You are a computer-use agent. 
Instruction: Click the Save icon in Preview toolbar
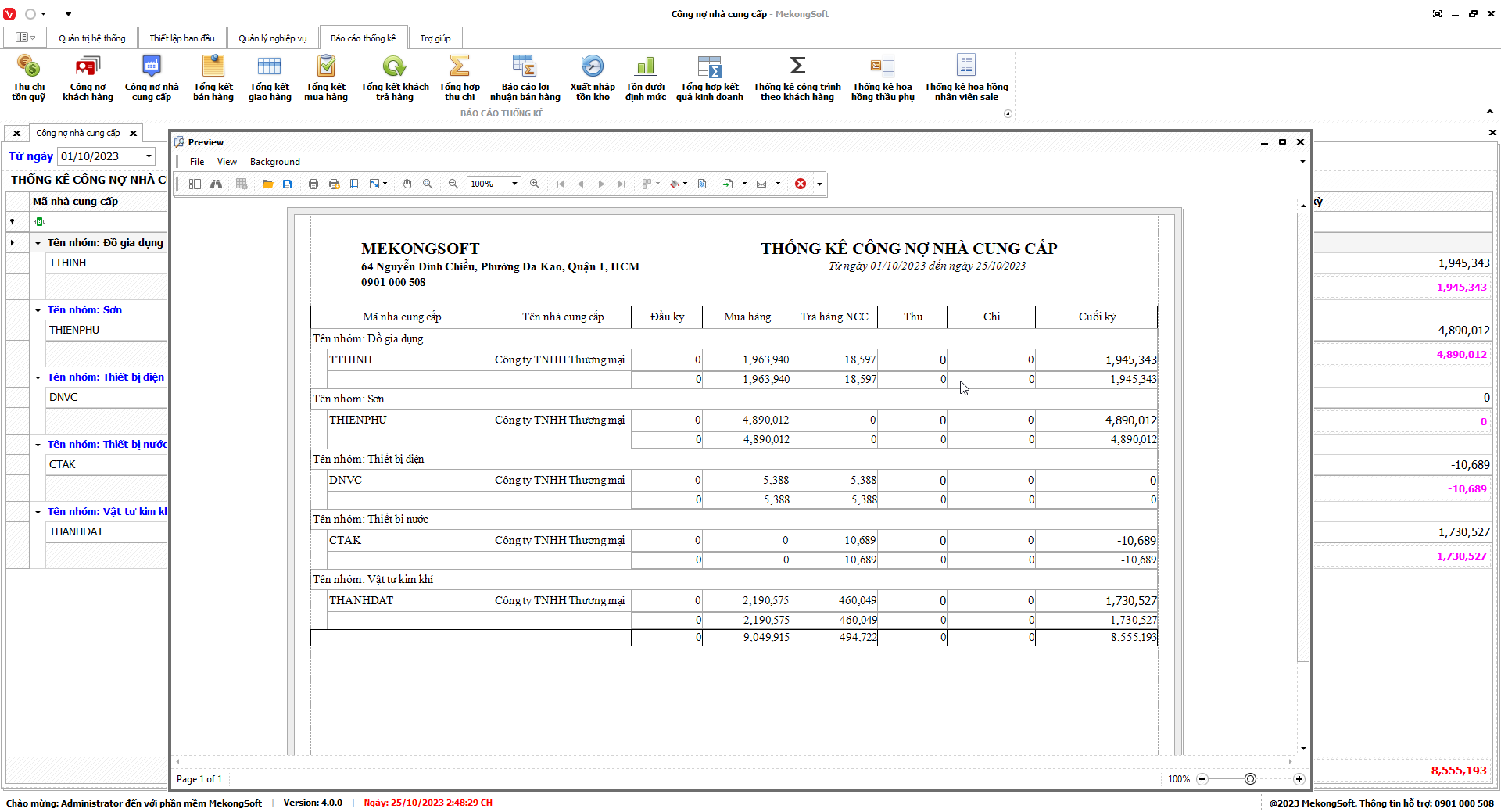(288, 184)
